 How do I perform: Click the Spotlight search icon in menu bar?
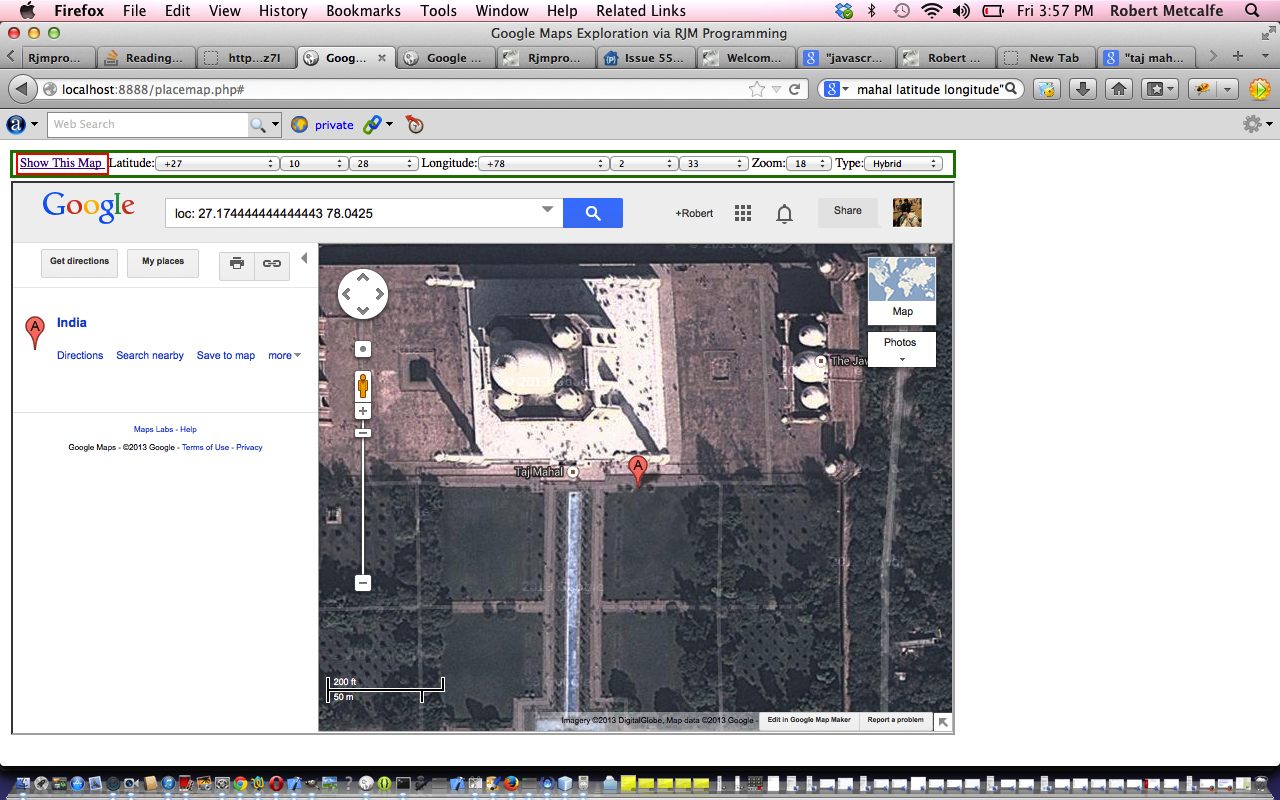point(1253,11)
